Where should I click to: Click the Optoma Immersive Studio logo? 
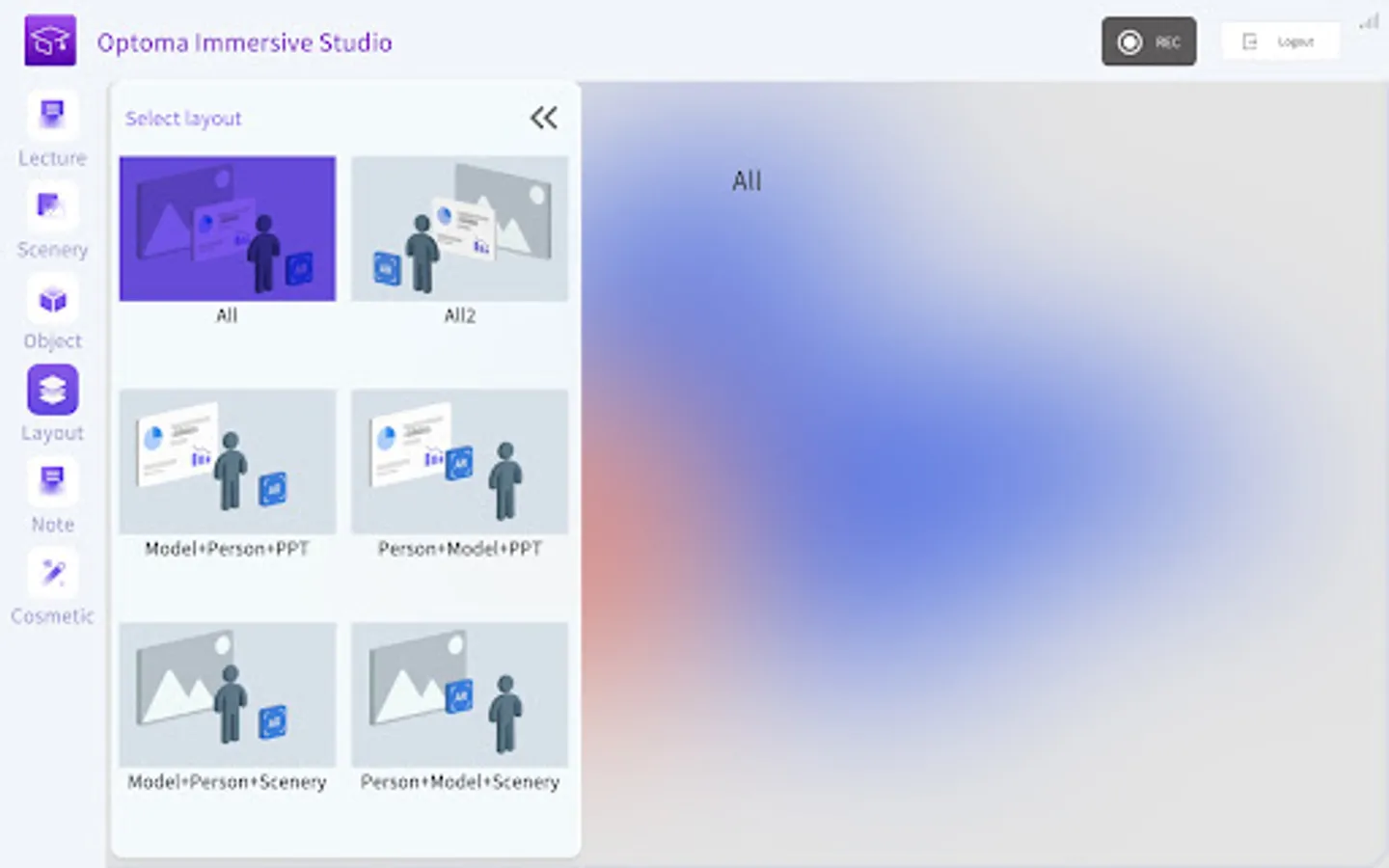(50, 41)
